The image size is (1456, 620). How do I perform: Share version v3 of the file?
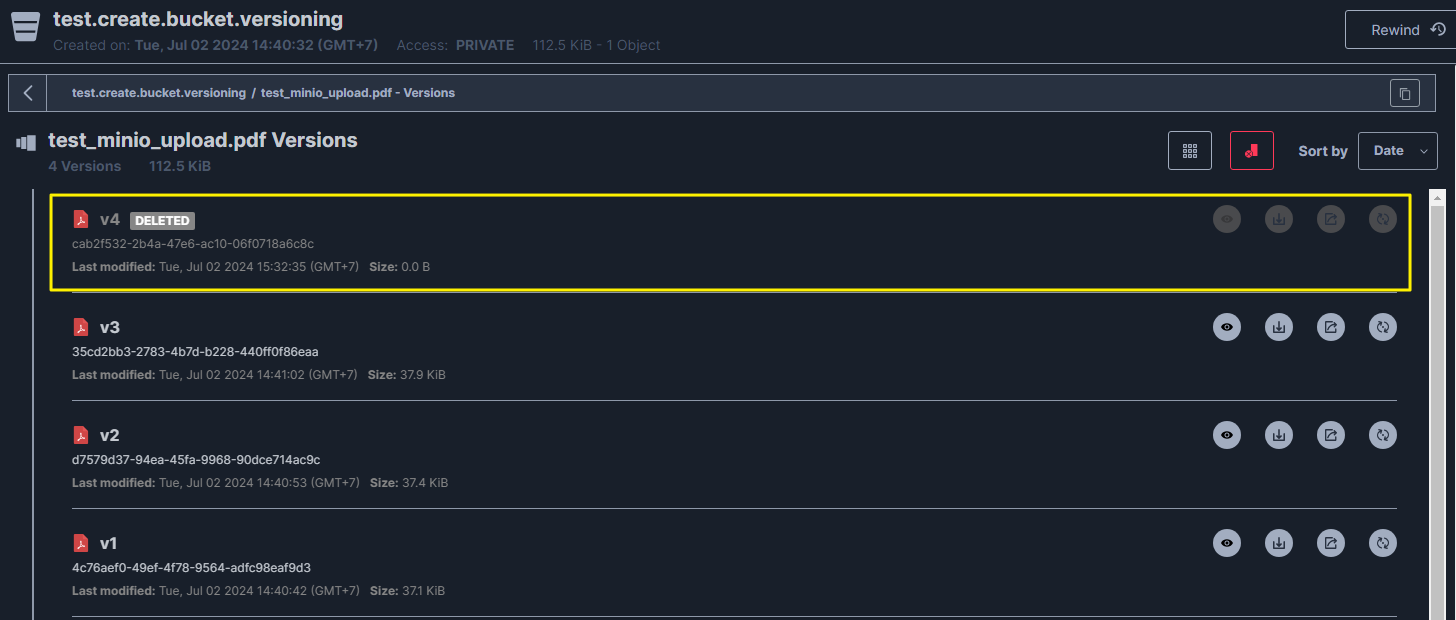tap(1331, 327)
